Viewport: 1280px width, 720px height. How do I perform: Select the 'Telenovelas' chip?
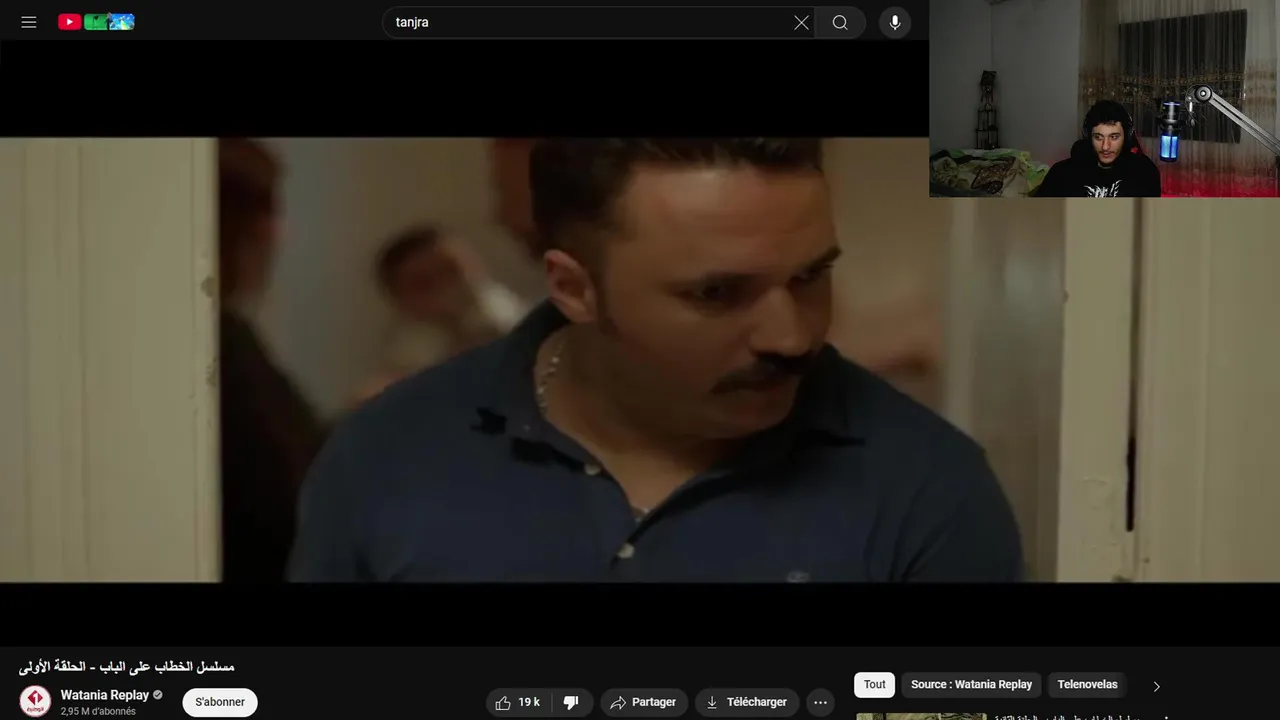point(1088,685)
